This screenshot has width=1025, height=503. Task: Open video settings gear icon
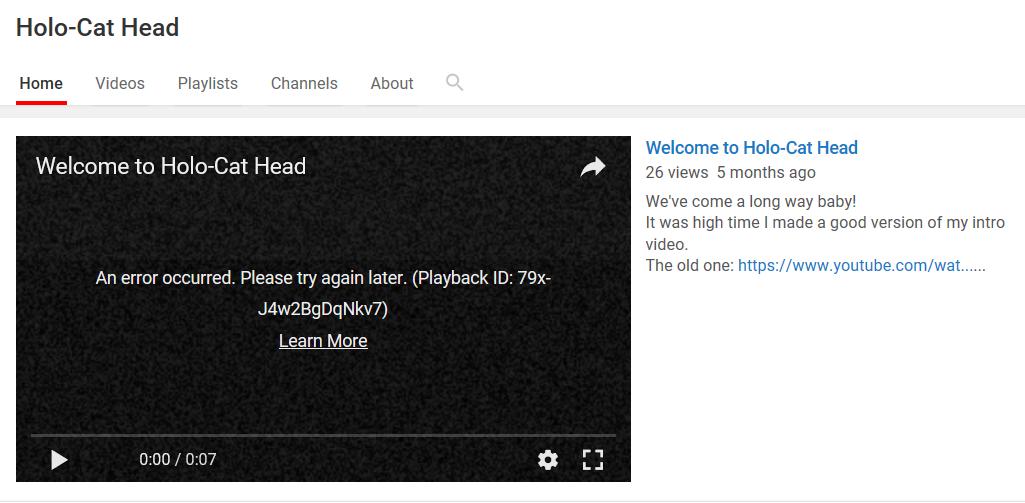[548, 460]
